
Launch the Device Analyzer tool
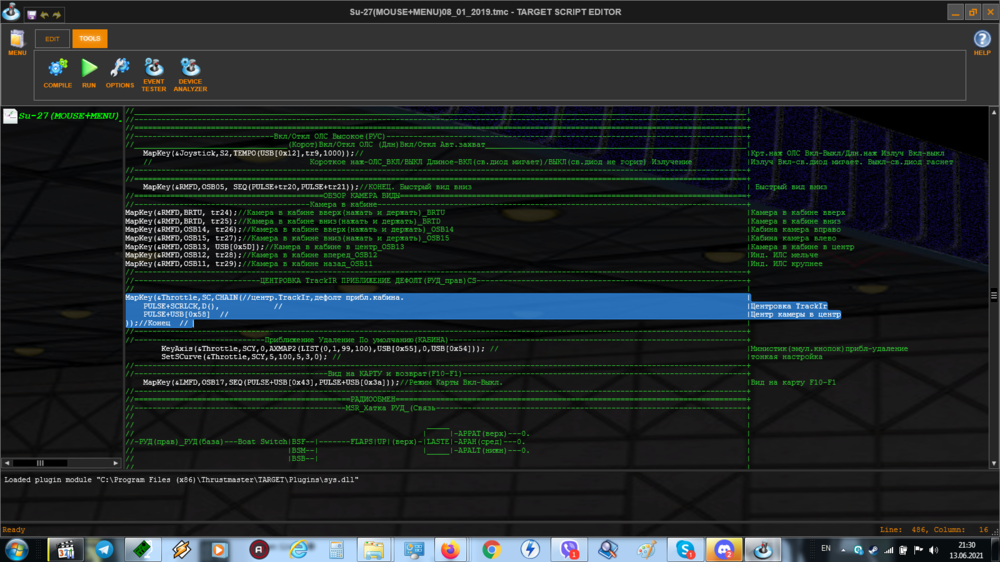pyautogui.click(x=190, y=67)
